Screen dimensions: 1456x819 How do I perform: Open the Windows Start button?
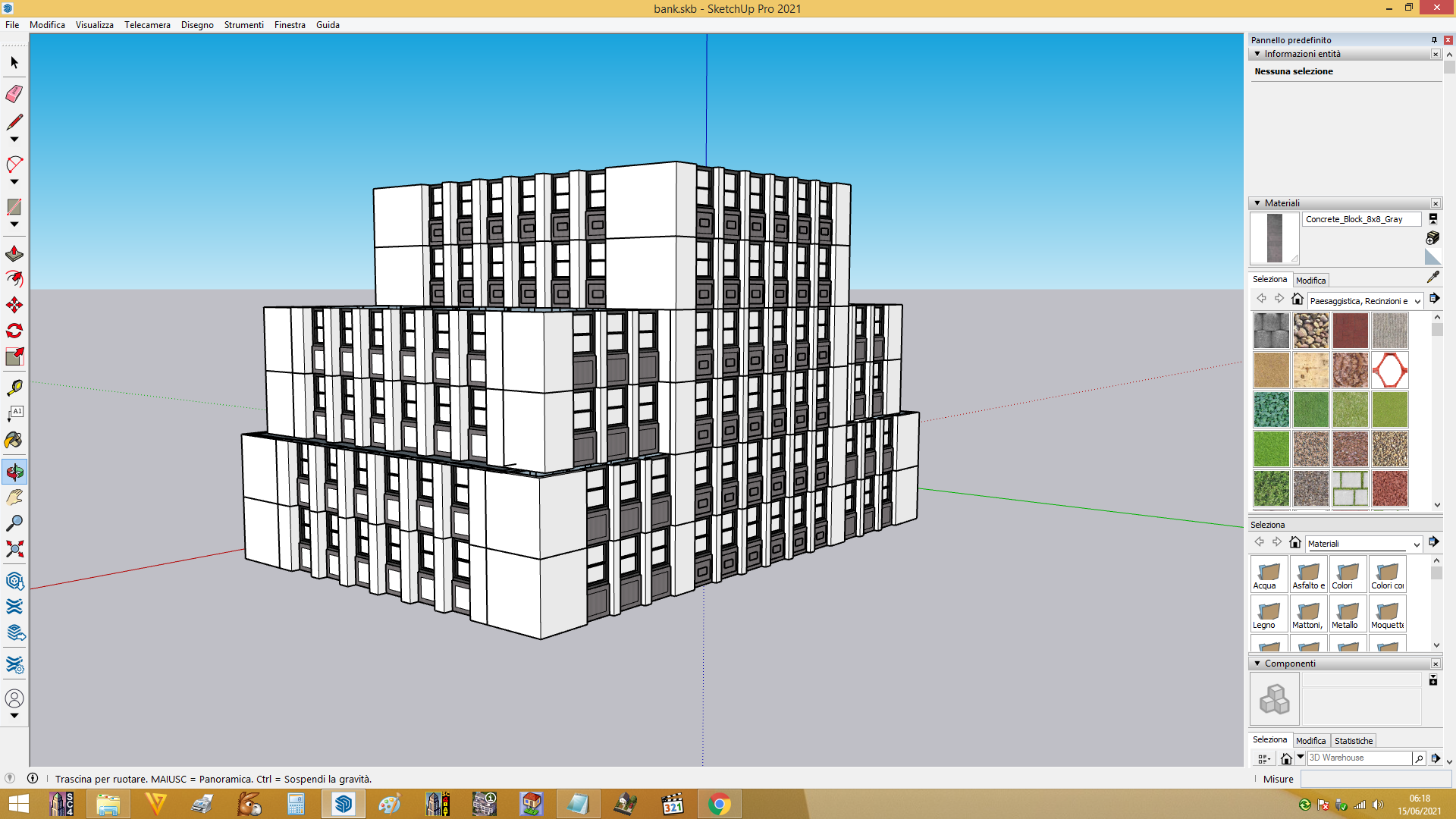18,804
